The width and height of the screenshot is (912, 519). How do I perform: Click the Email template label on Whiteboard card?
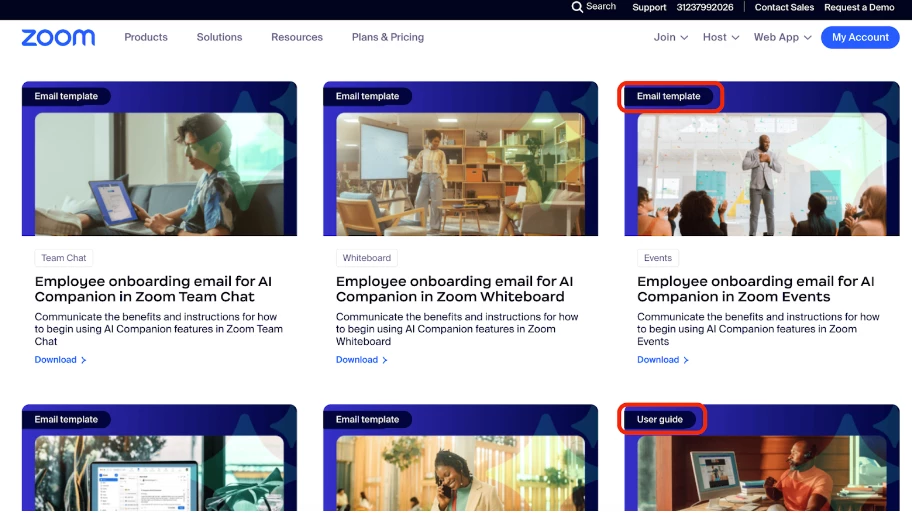point(368,96)
